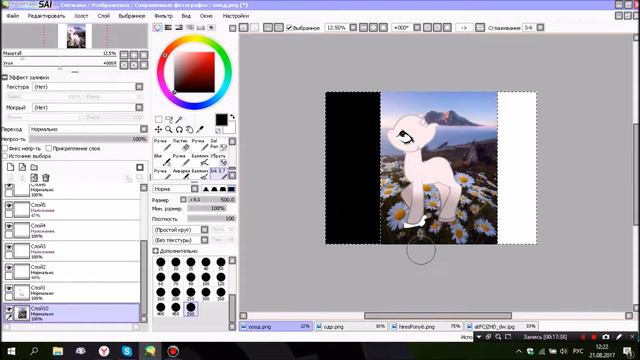Choose the Убрать selection eraser tool
The width and height of the screenshot is (640, 360).
click(218, 159)
